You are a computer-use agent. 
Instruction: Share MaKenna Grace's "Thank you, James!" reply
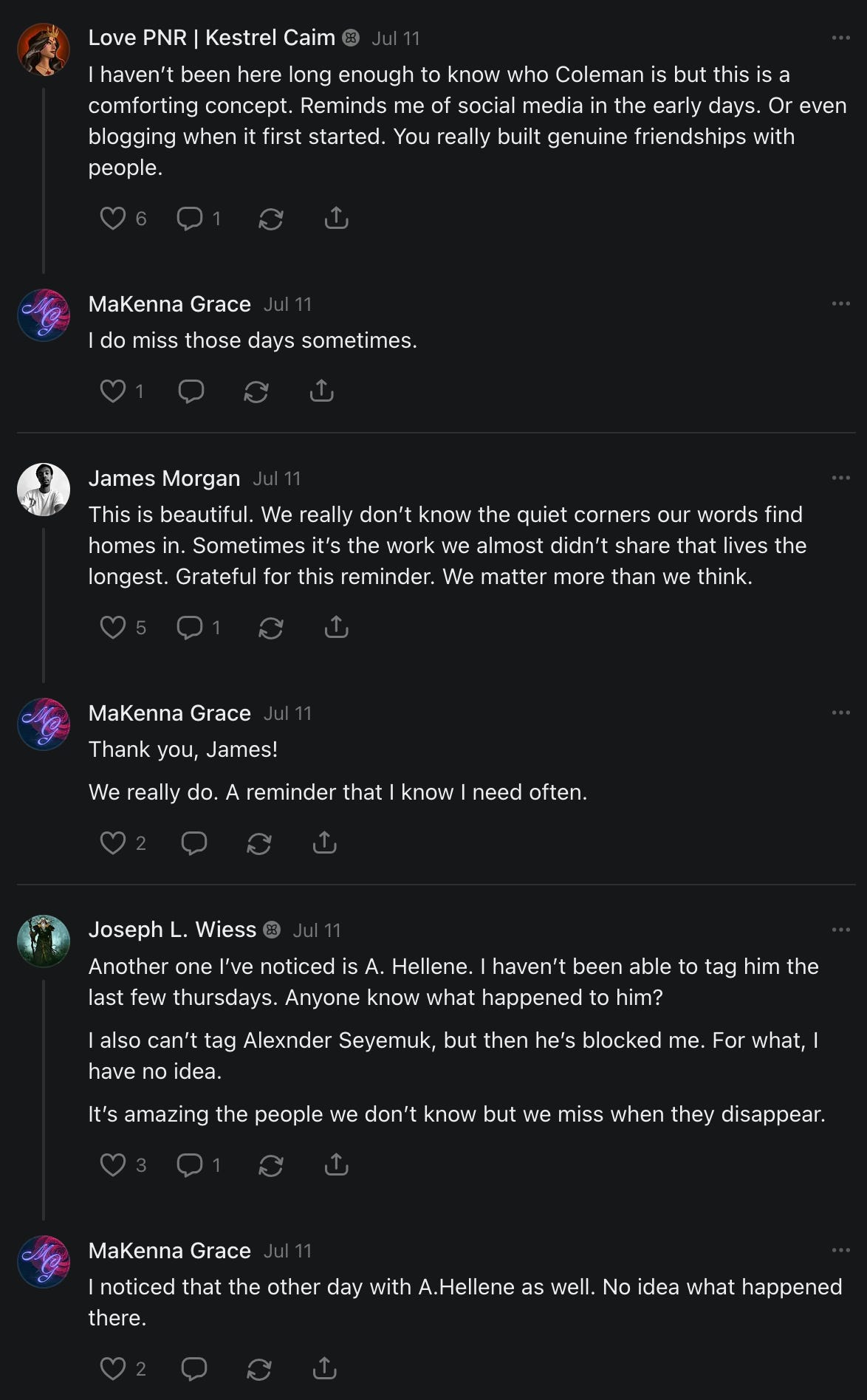click(x=324, y=843)
